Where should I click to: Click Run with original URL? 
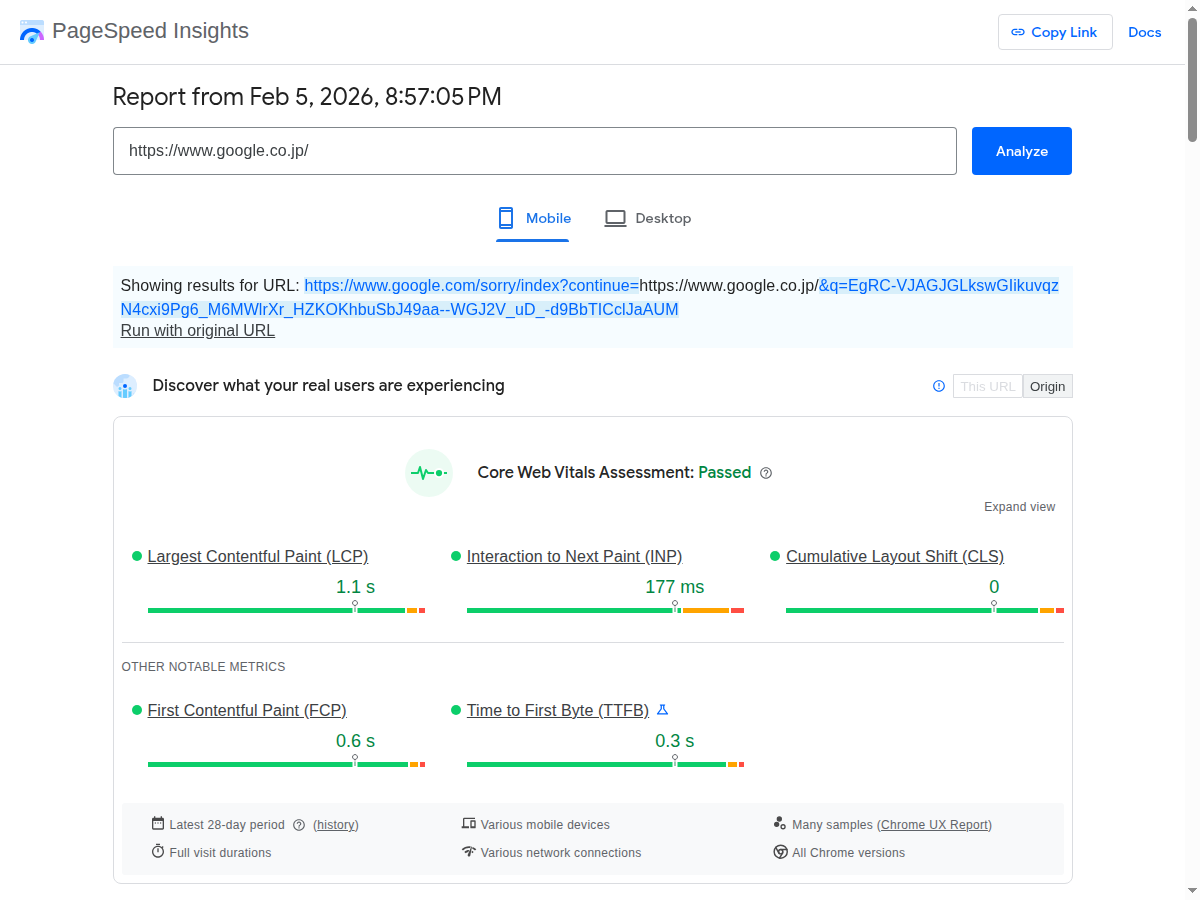[x=197, y=330]
